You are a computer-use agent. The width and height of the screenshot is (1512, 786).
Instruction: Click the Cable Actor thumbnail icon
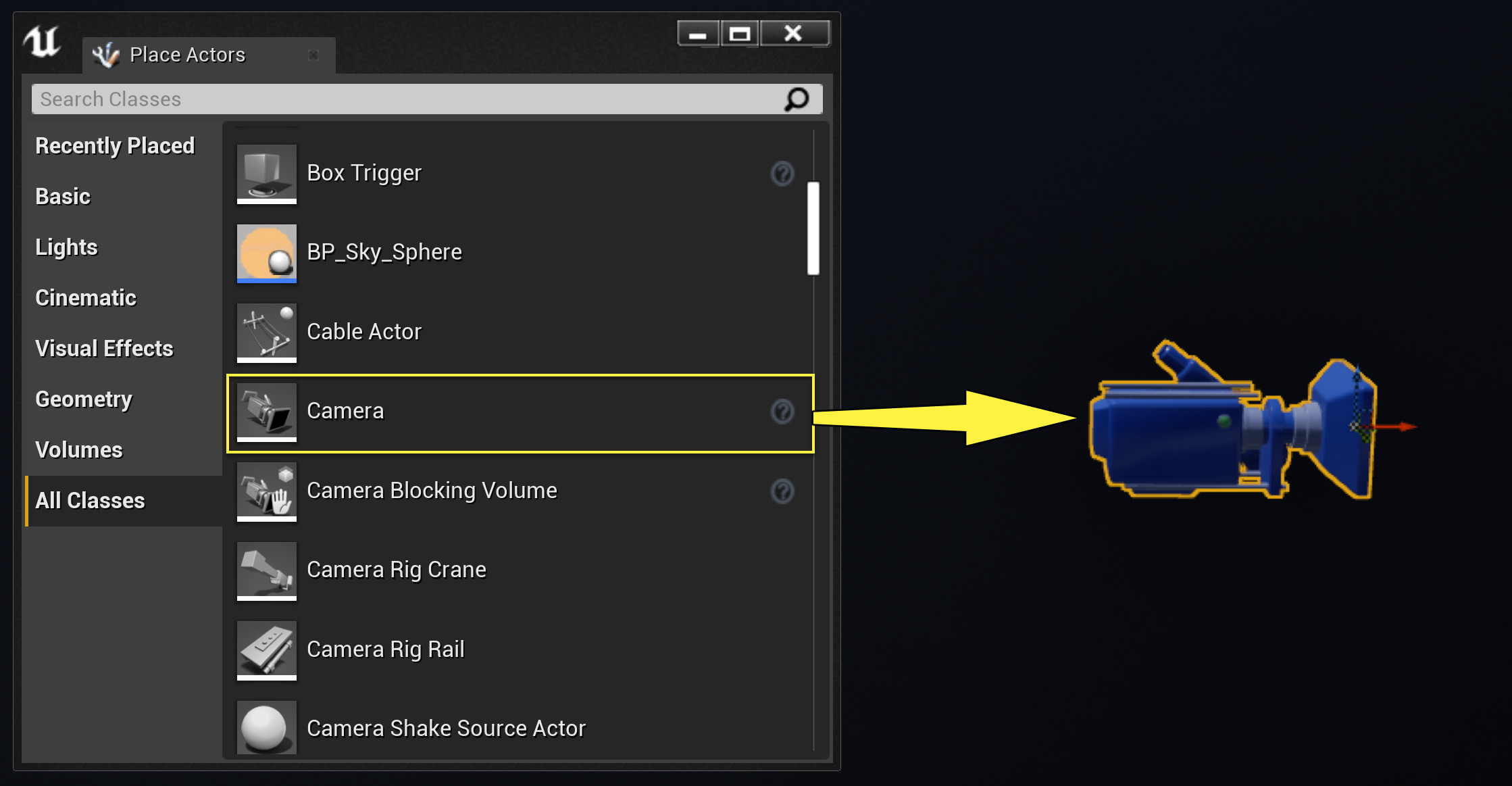[266, 332]
